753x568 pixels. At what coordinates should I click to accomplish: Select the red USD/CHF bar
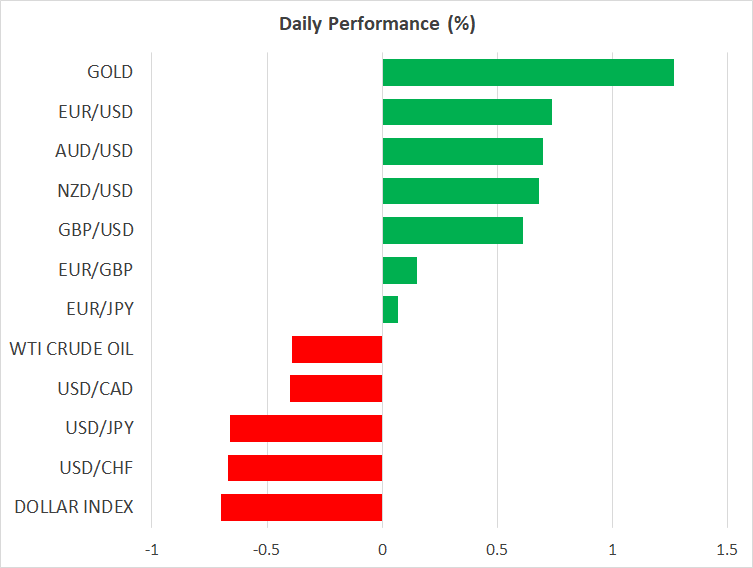(305, 468)
